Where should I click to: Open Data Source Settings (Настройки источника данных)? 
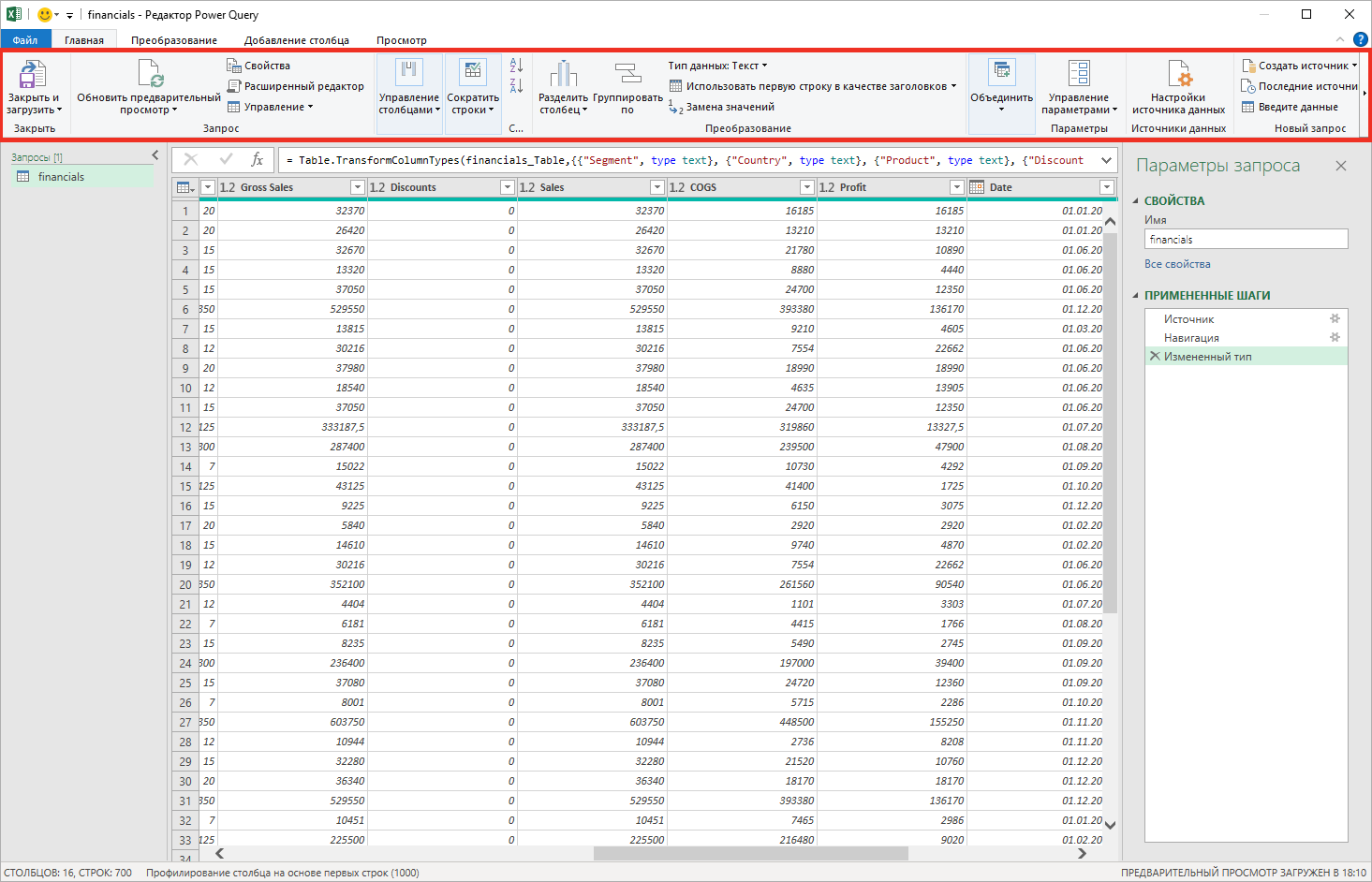point(1178,87)
